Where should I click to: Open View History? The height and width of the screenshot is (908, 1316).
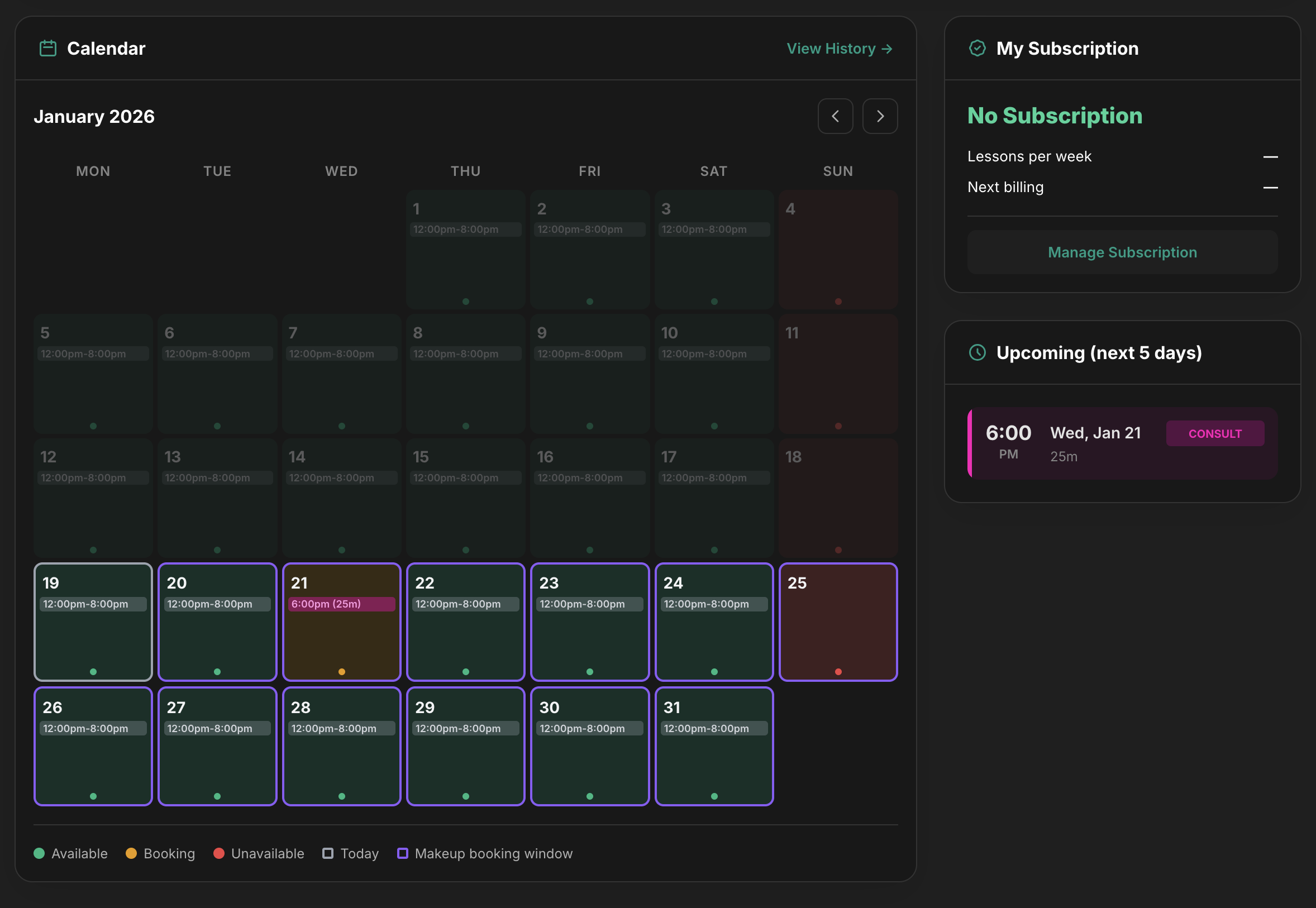tap(838, 49)
